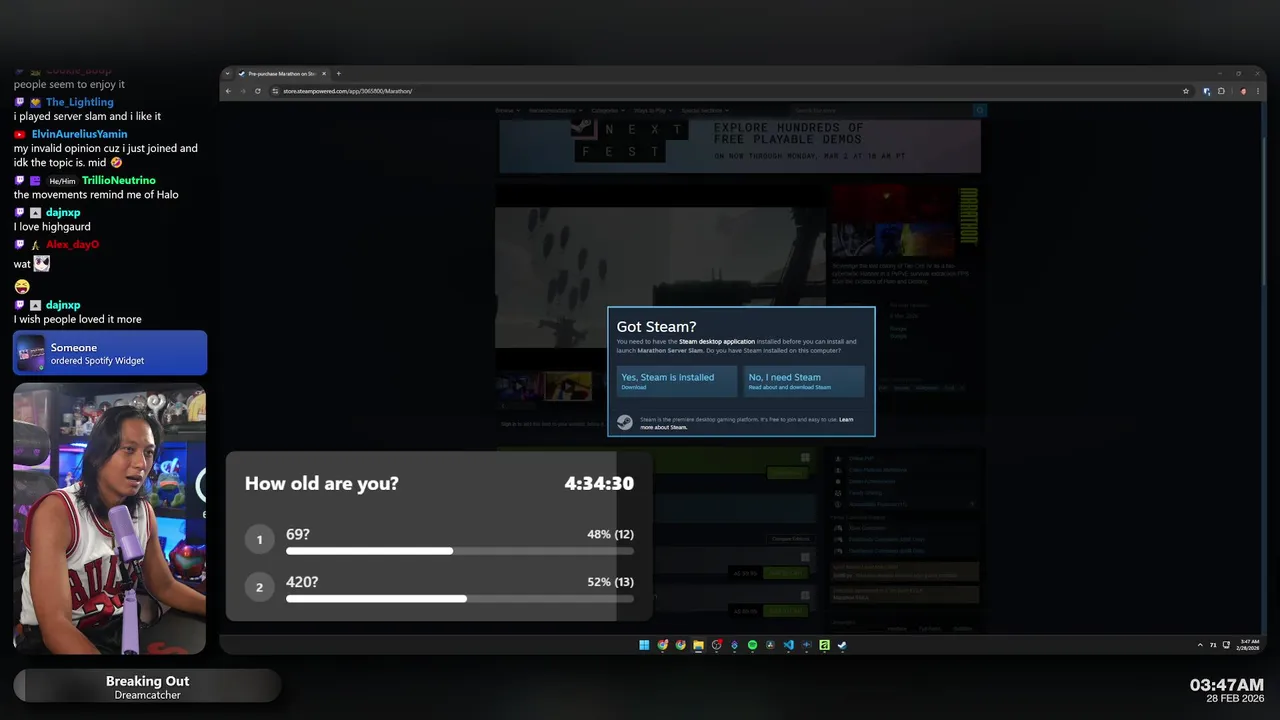Click the Steam logo in dialog
Screen dimensions: 1280x720
624,422
